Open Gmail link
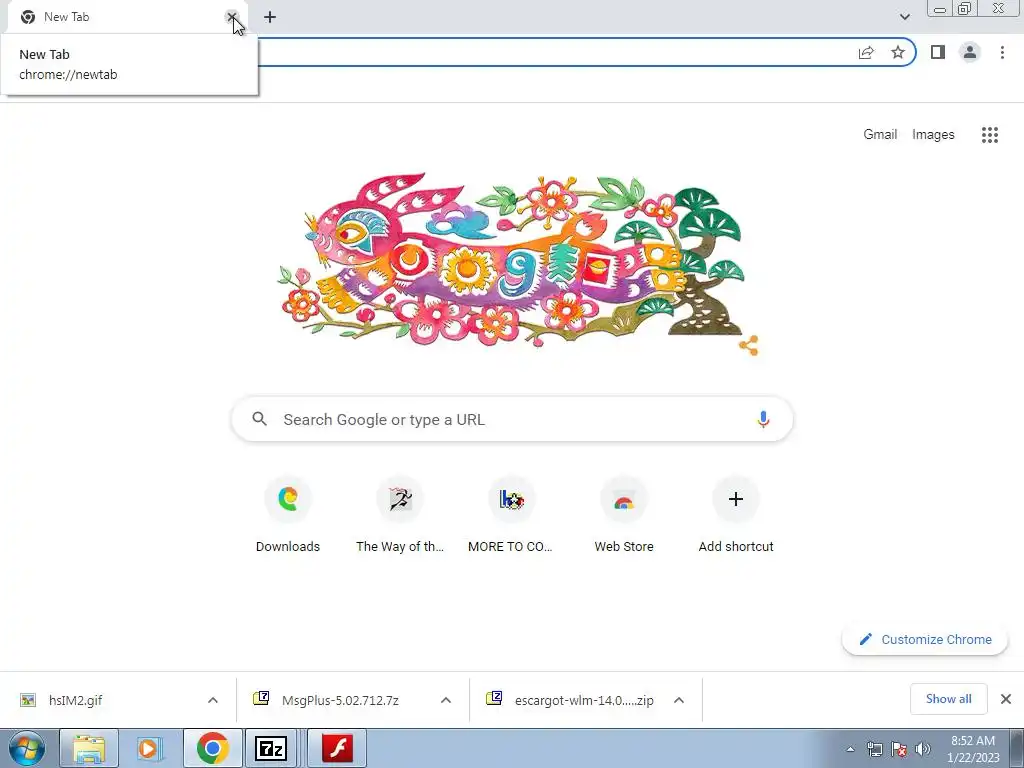The height and width of the screenshot is (768, 1024). (x=880, y=135)
